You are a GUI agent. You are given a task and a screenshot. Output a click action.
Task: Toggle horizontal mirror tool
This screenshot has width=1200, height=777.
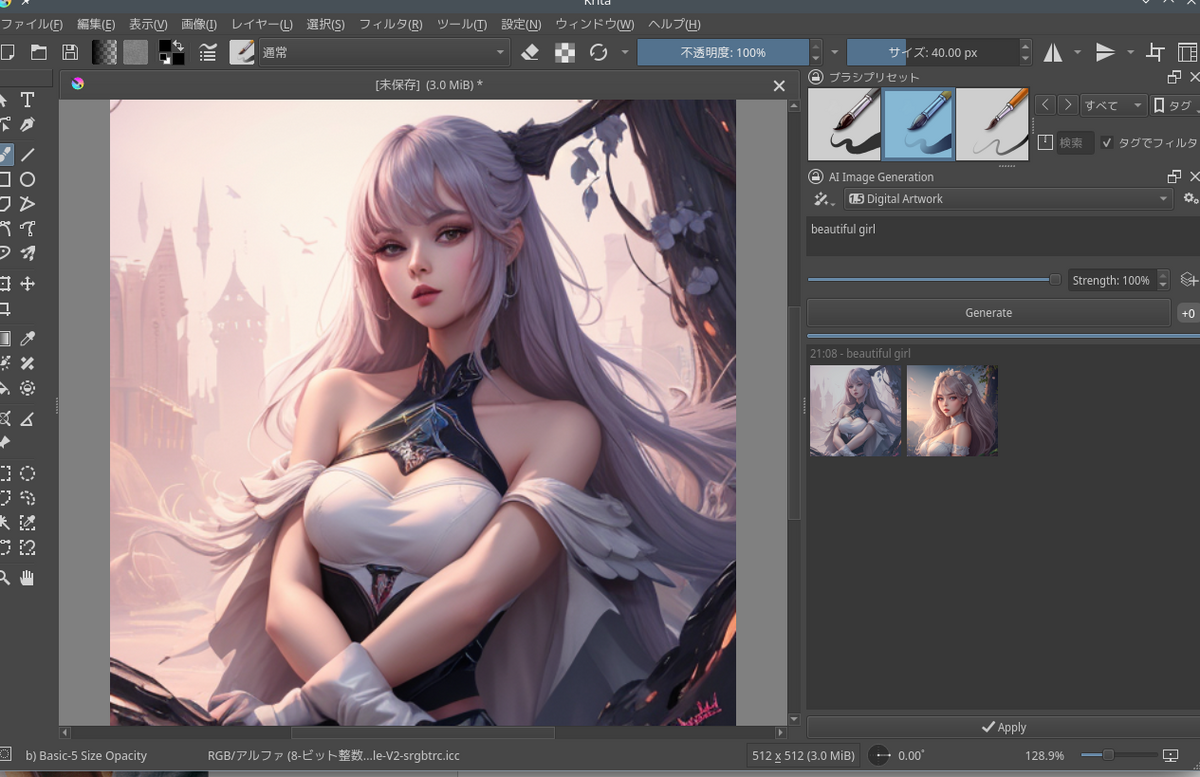click(x=1053, y=52)
